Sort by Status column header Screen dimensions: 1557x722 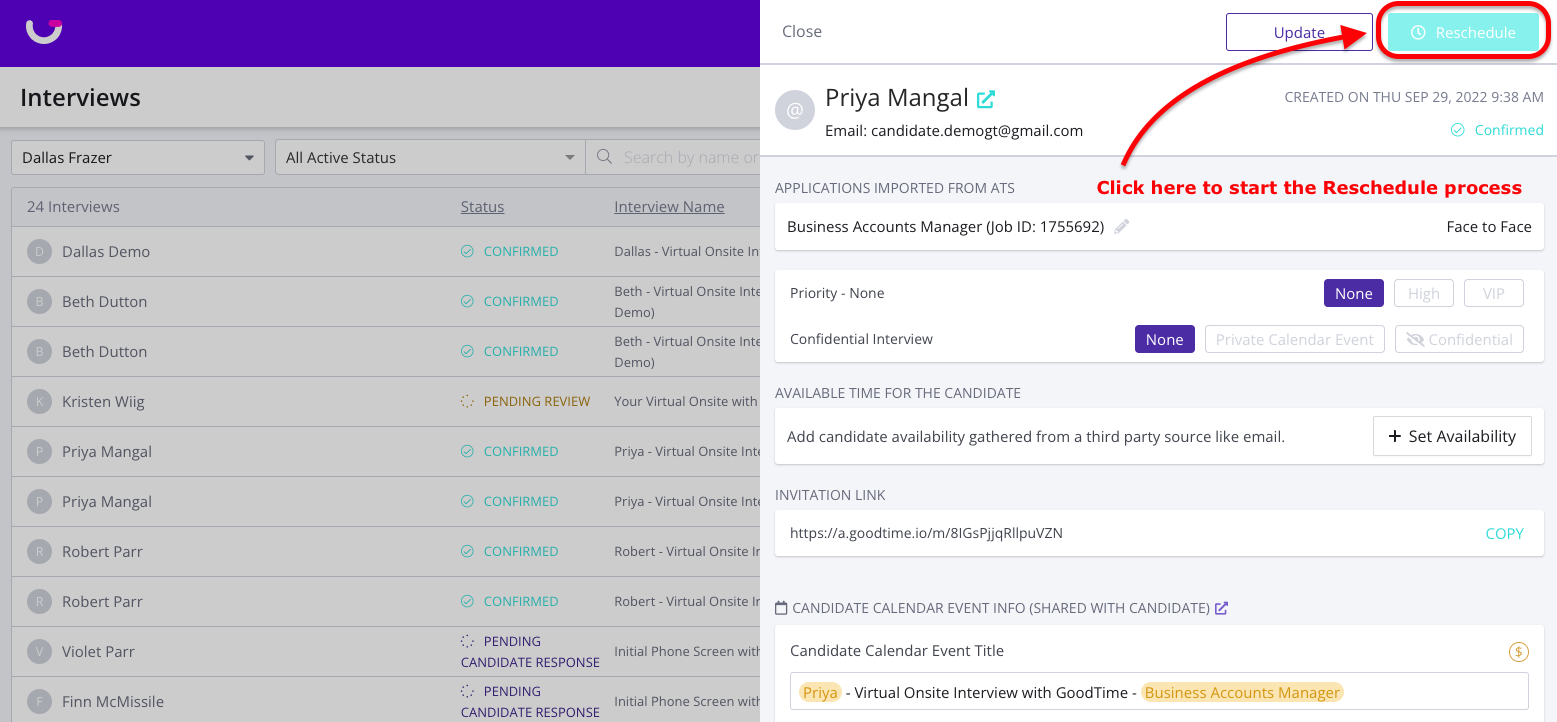[x=482, y=207]
